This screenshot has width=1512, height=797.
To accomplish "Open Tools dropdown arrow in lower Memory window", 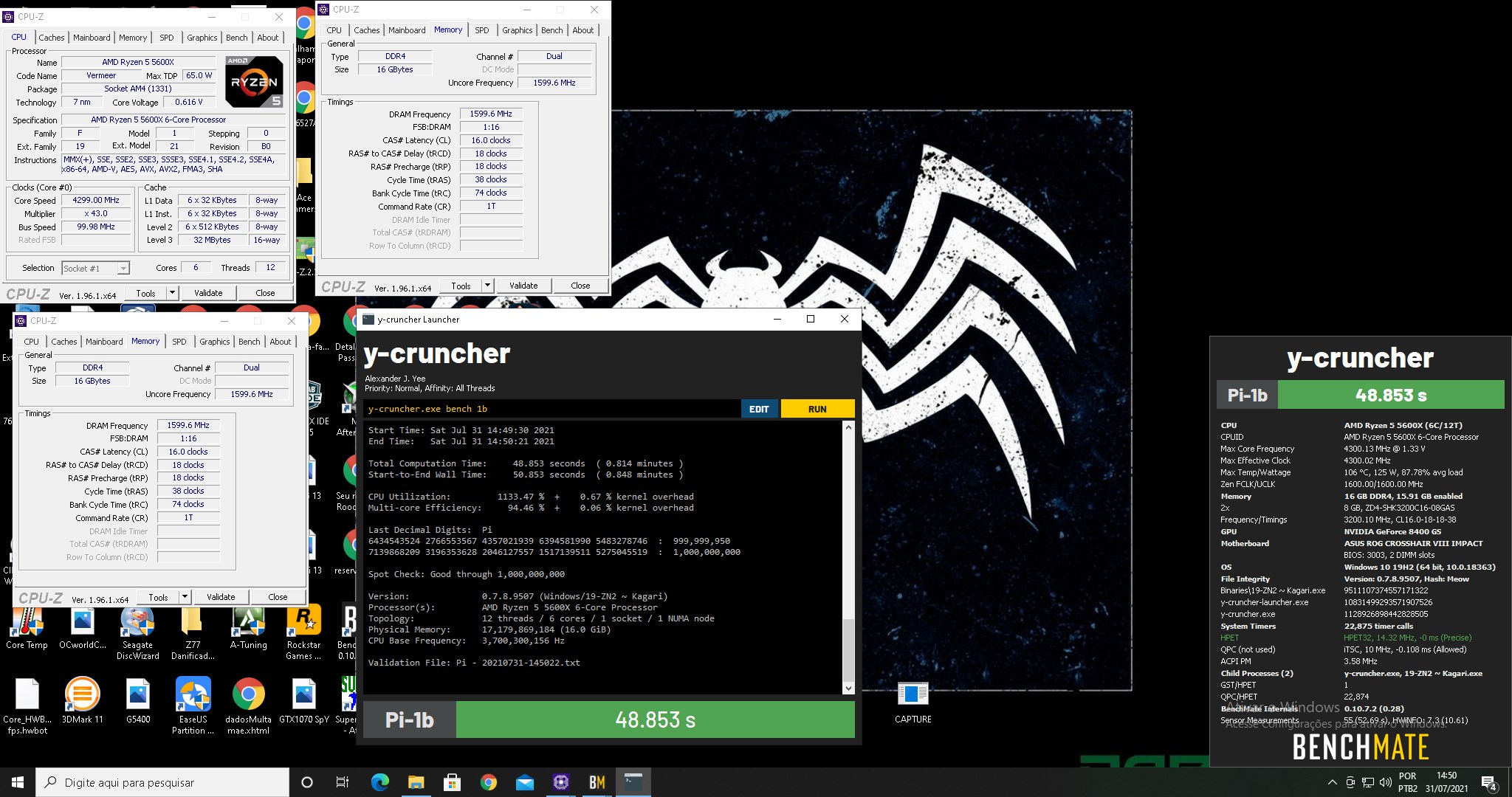I will tap(184, 597).
